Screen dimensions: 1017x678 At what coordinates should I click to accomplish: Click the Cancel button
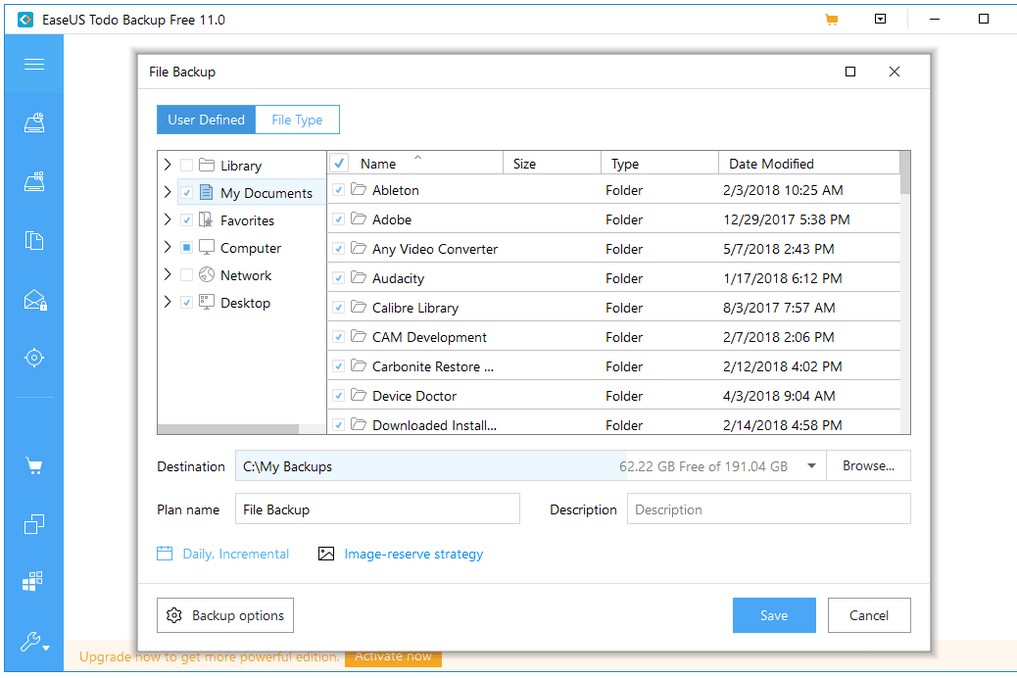(x=869, y=615)
